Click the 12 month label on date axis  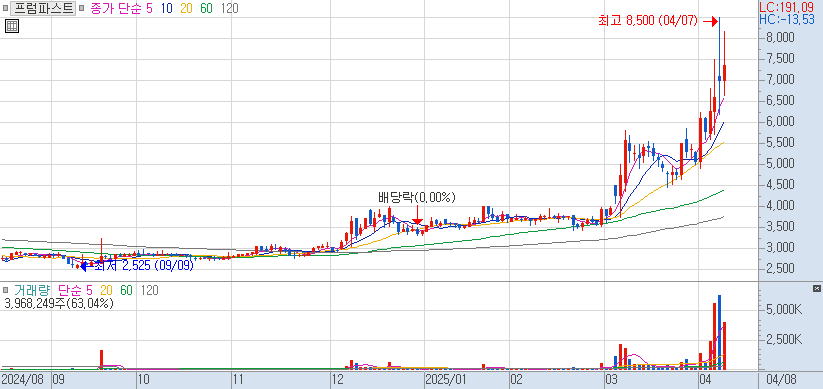[337, 379]
